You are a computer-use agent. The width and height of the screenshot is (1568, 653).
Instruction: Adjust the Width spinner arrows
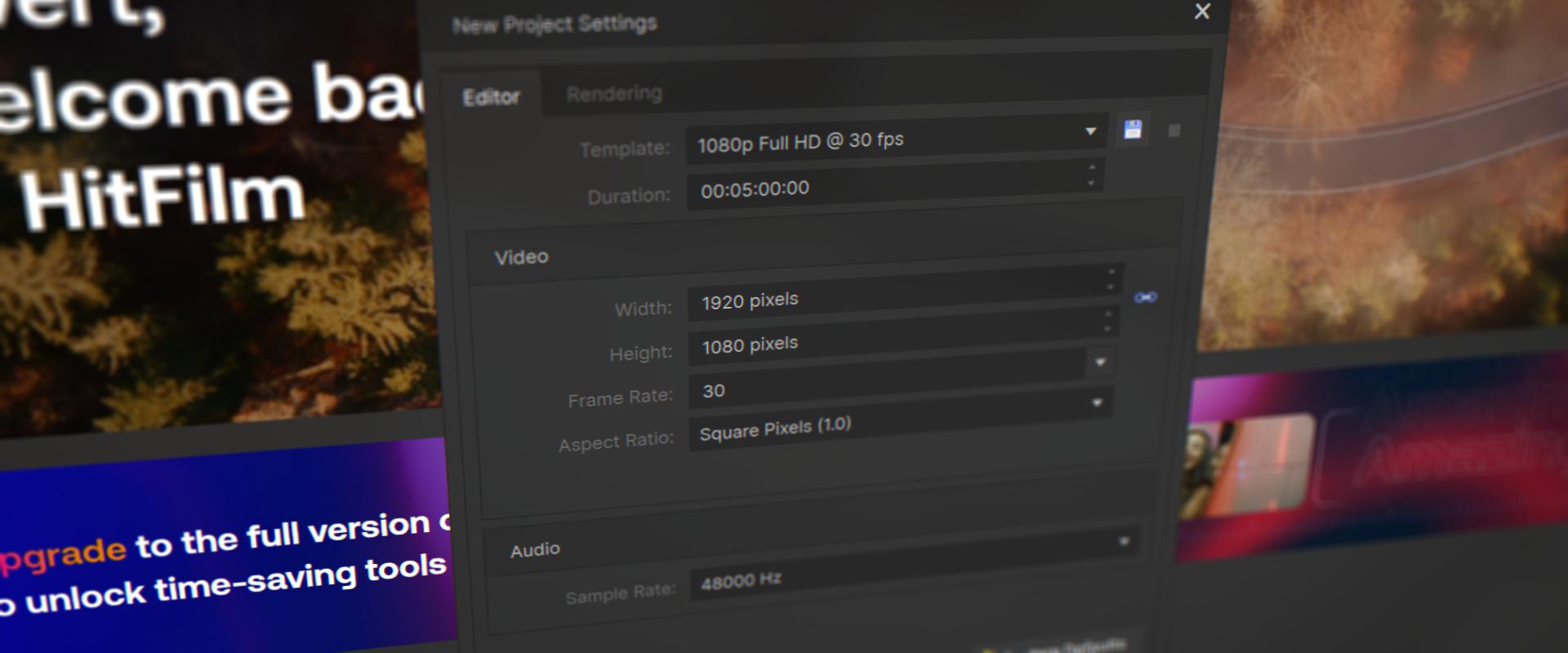click(x=1111, y=279)
